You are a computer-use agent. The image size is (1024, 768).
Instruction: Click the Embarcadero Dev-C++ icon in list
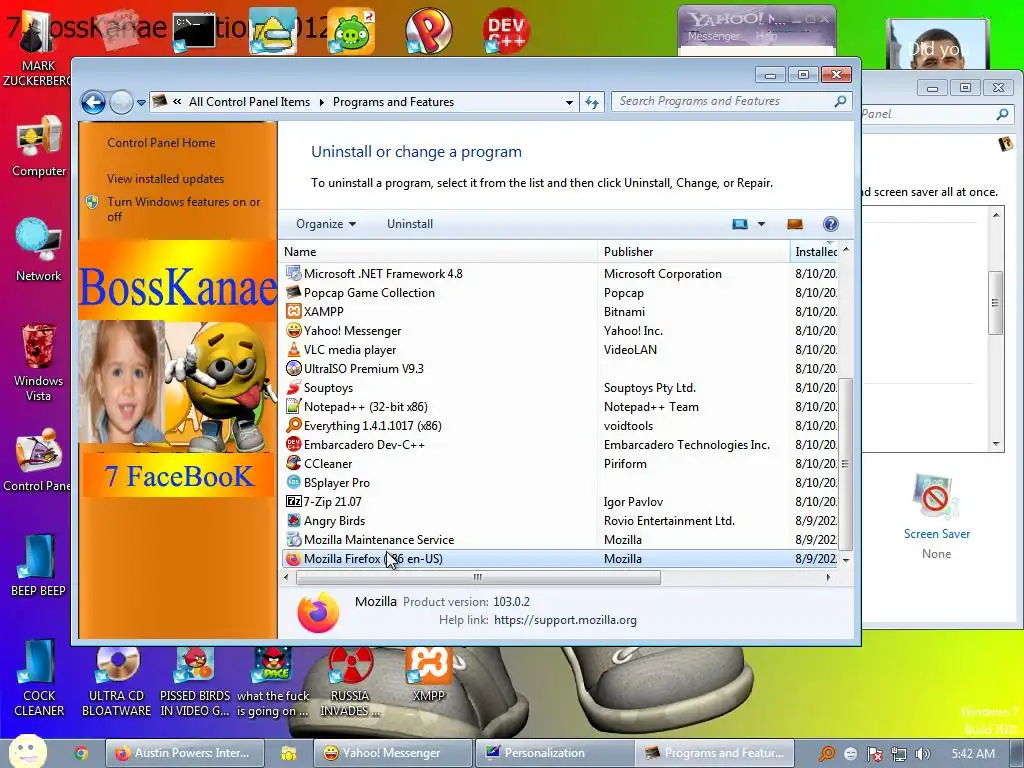tap(294, 444)
